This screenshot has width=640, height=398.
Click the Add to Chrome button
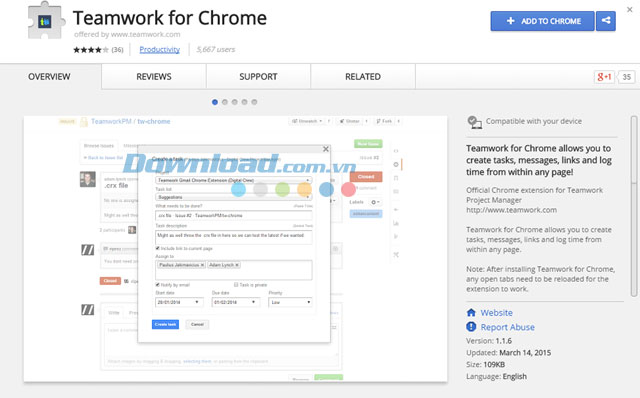pyautogui.click(x=542, y=21)
